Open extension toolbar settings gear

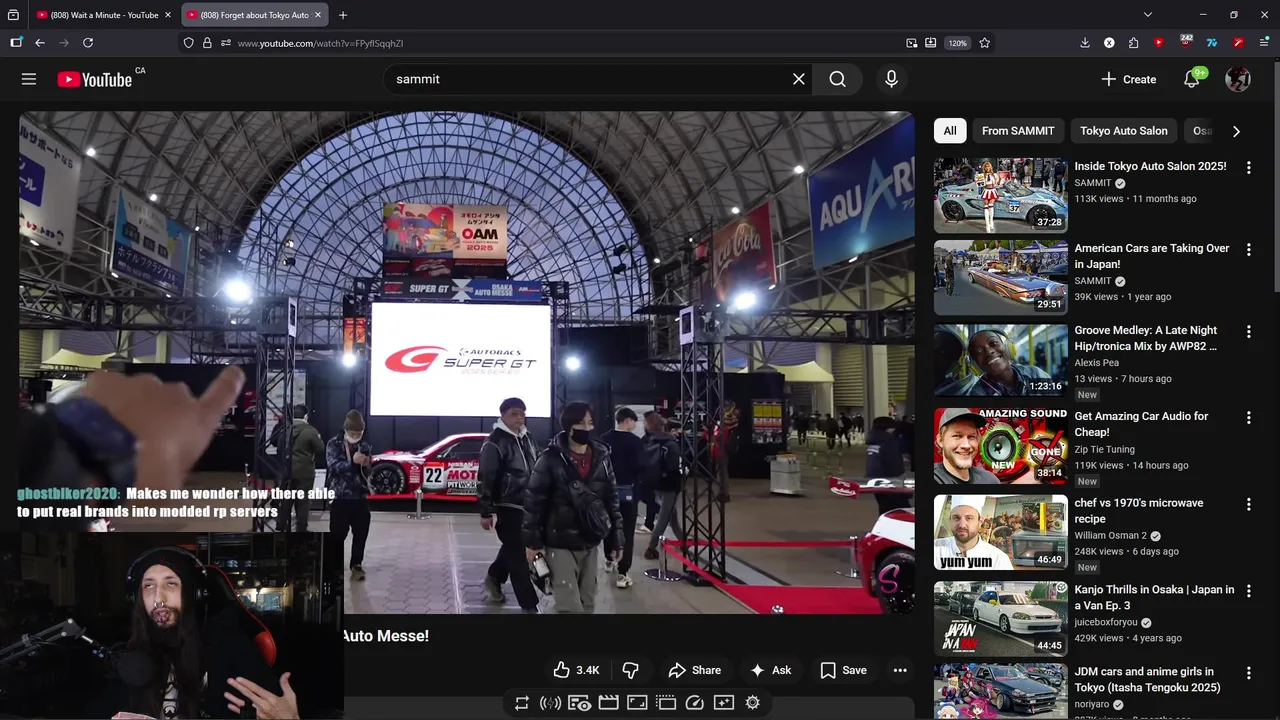[753, 703]
